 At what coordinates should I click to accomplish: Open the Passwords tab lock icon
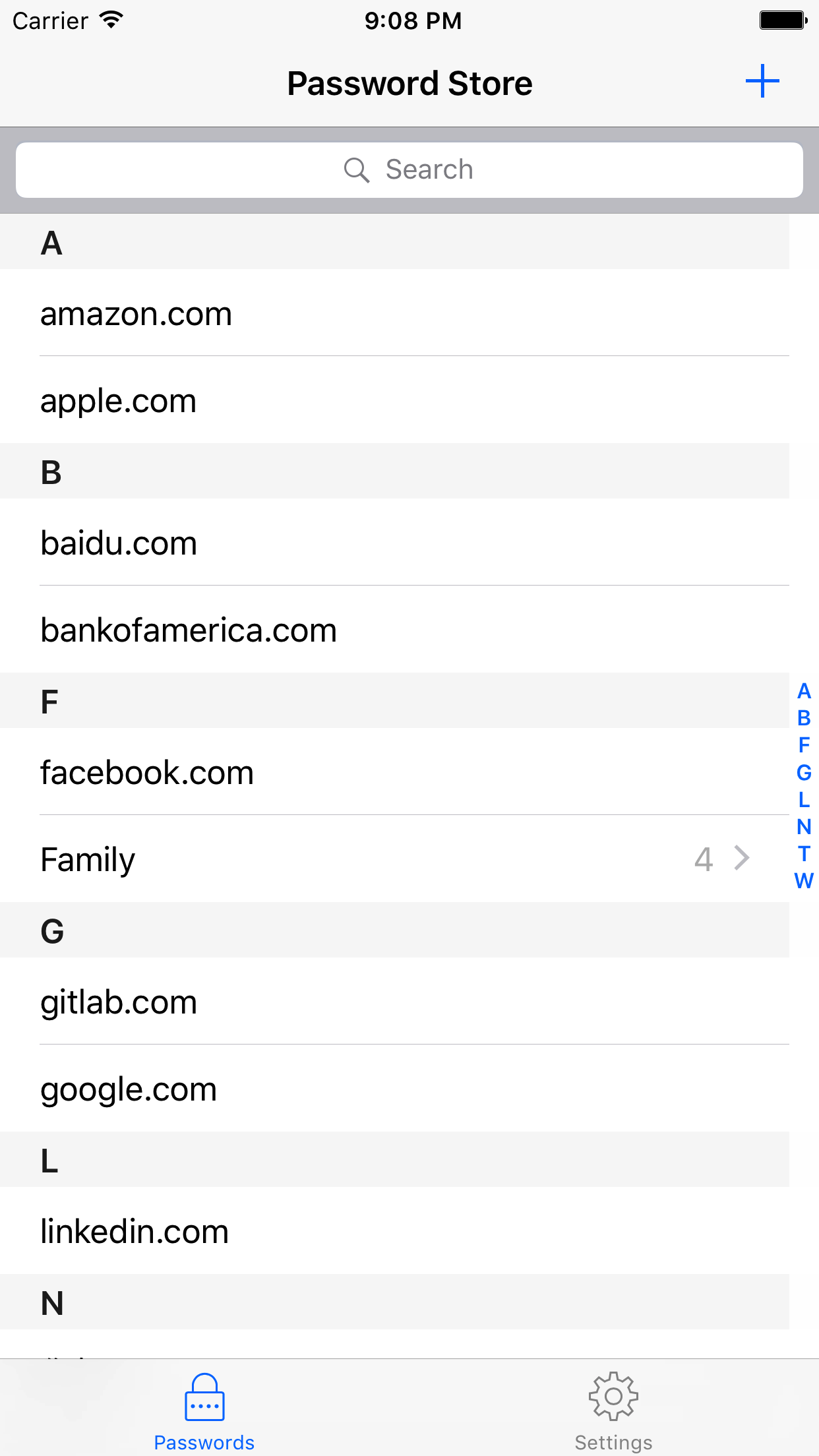click(204, 1398)
